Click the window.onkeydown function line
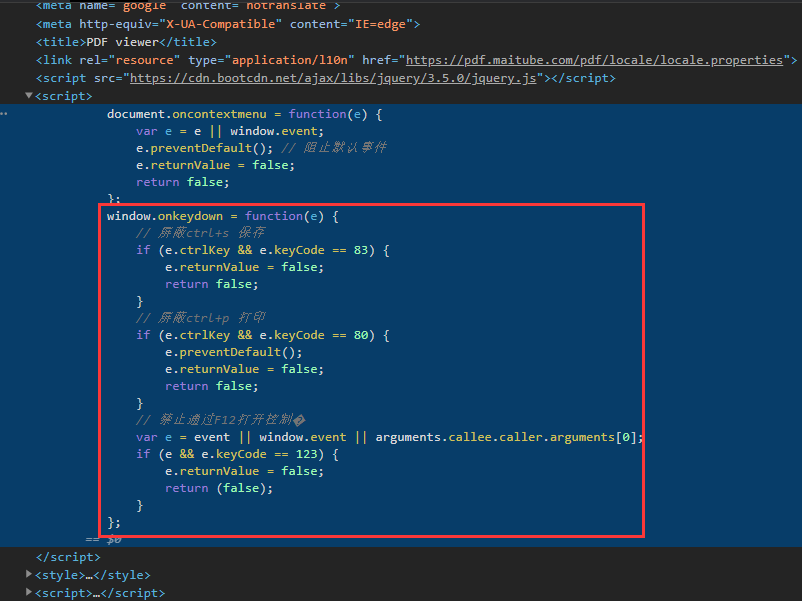The width and height of the screenshot is (802, 601). coord(222,216)
